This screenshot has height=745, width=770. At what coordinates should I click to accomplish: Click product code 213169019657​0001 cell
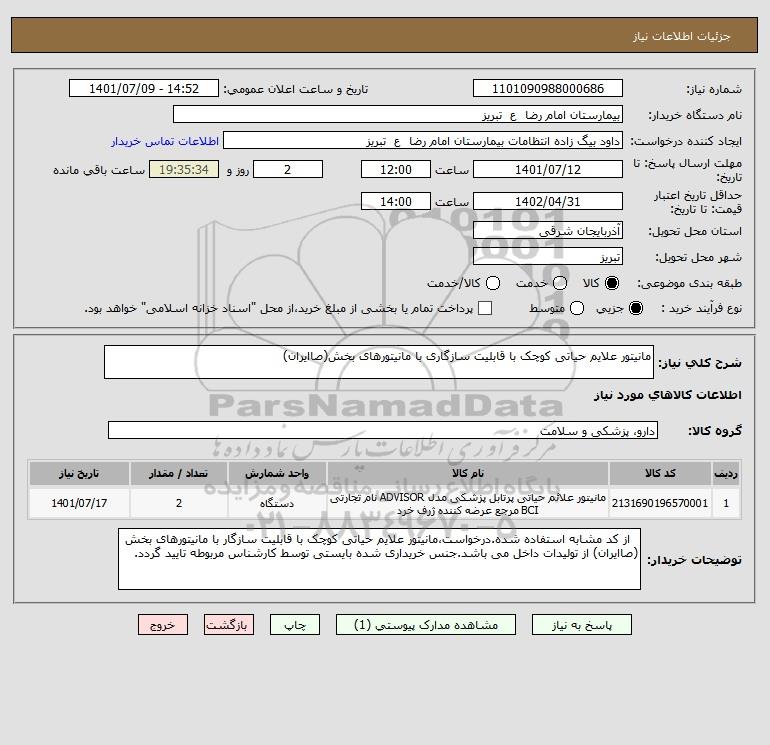pos(660,503)
